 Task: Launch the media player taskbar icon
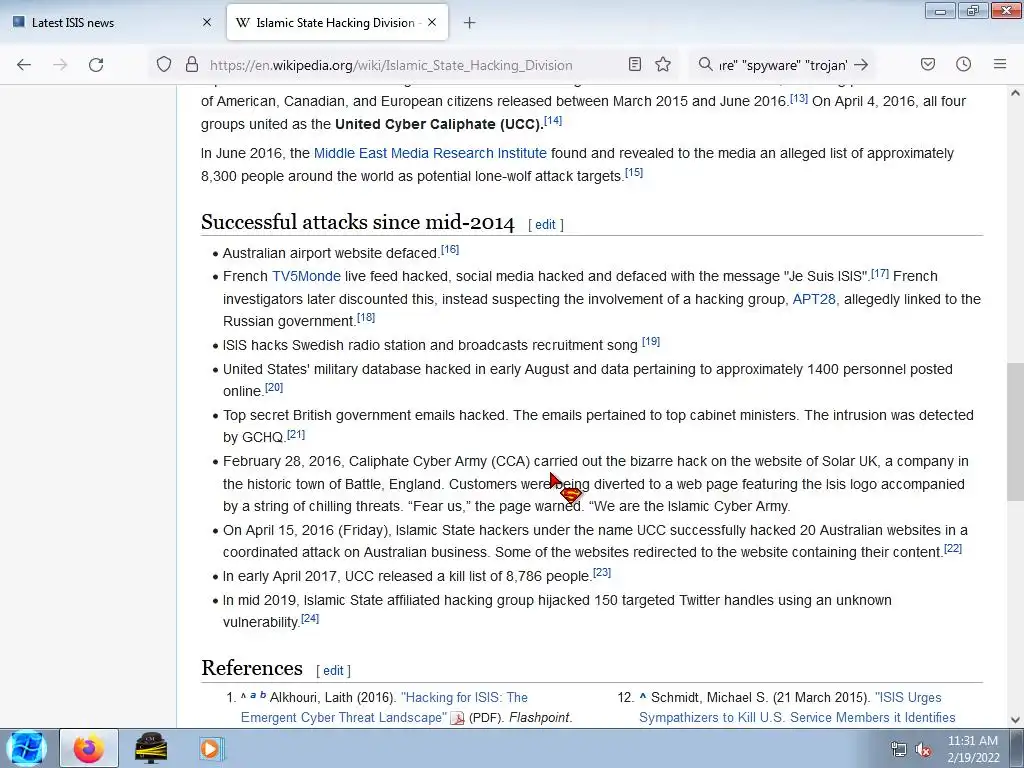210,748
